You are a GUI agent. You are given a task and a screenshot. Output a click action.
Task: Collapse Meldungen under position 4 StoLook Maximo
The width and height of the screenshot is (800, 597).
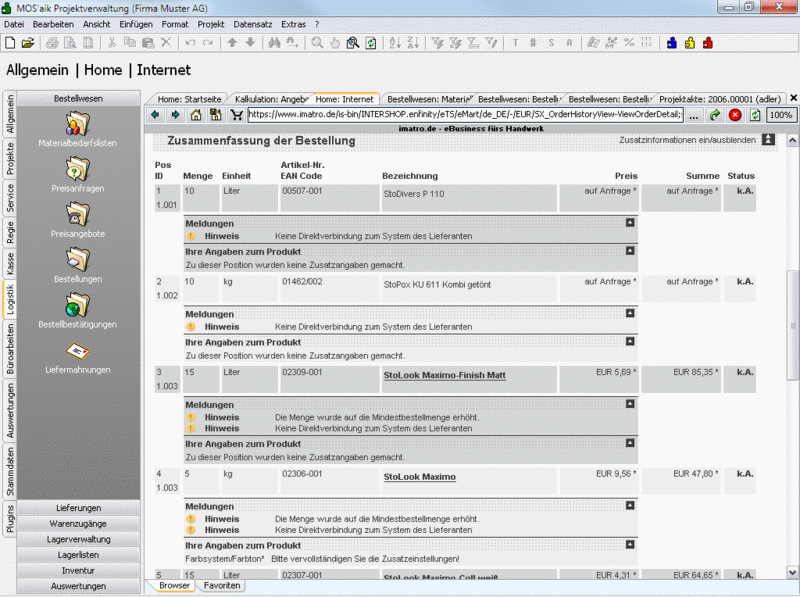coord(630,505)
